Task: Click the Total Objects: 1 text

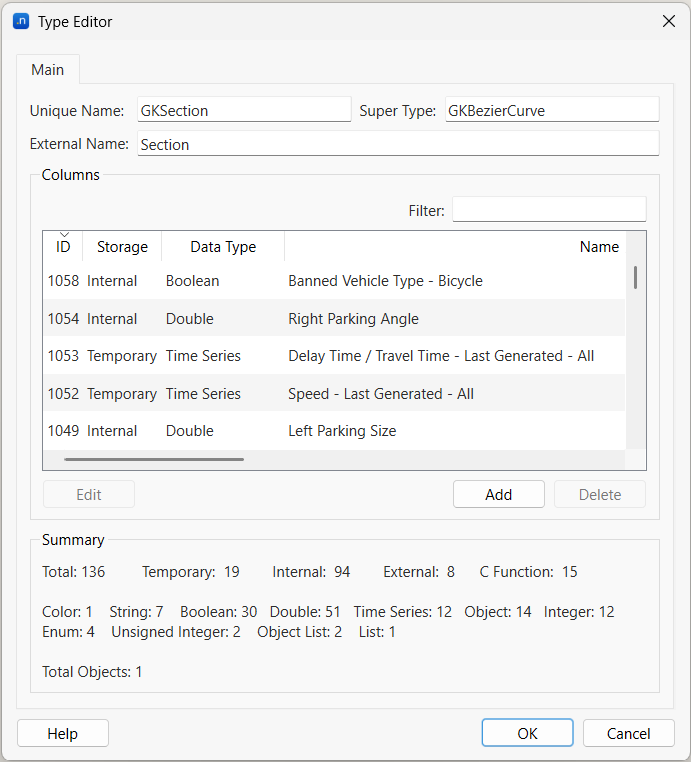Action: click(92, 672)
